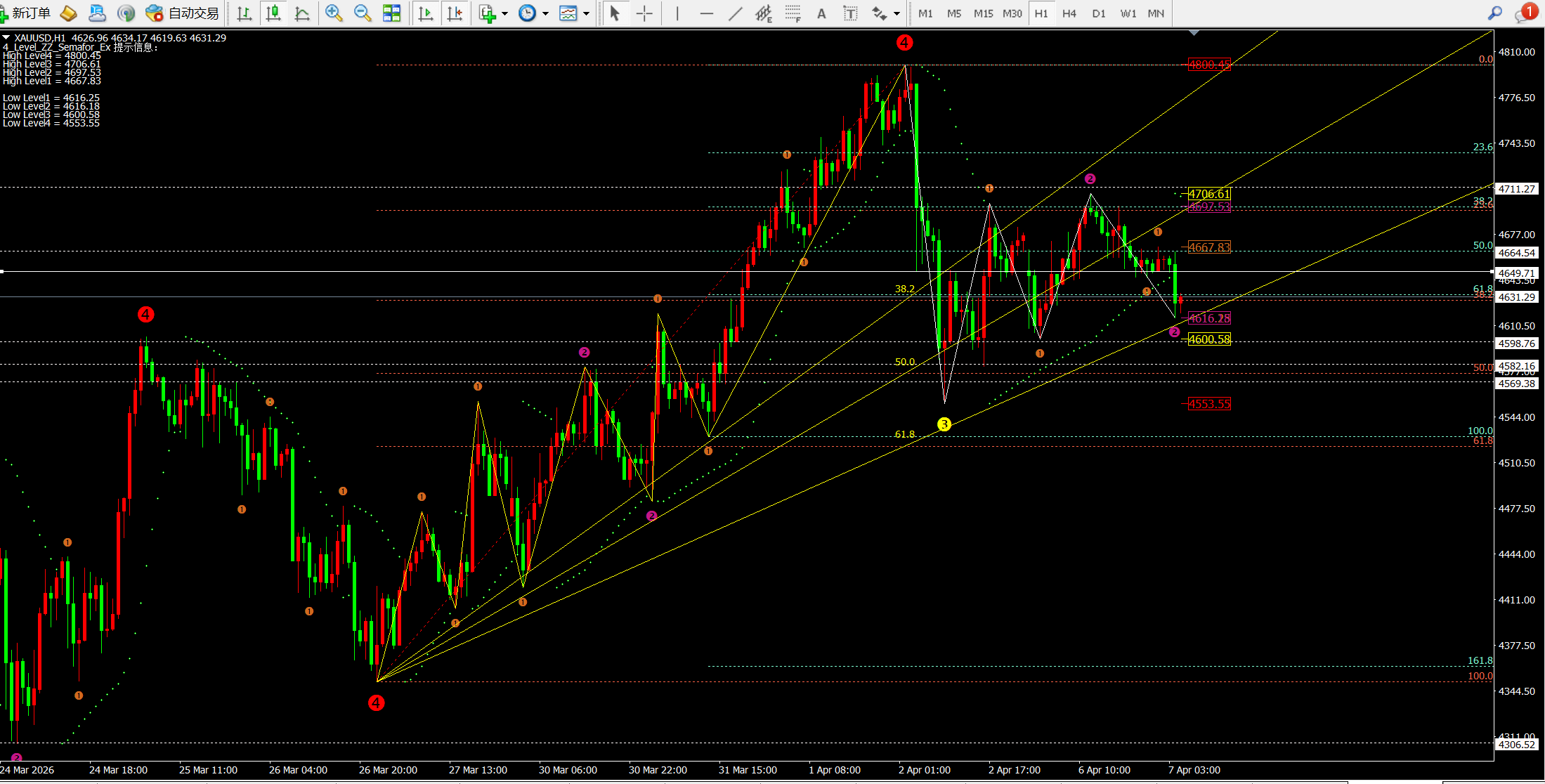Open the arrows objects dropdown
1545x784 pixels.
coord(897,13)
